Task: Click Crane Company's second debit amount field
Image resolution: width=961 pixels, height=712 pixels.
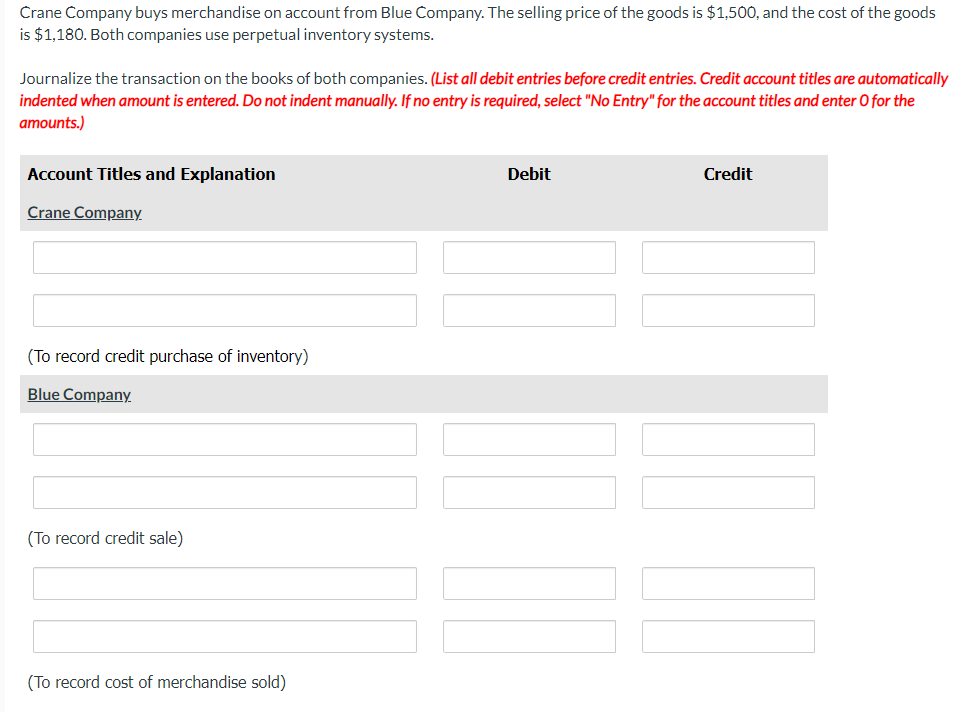Action: pos(528,310)
